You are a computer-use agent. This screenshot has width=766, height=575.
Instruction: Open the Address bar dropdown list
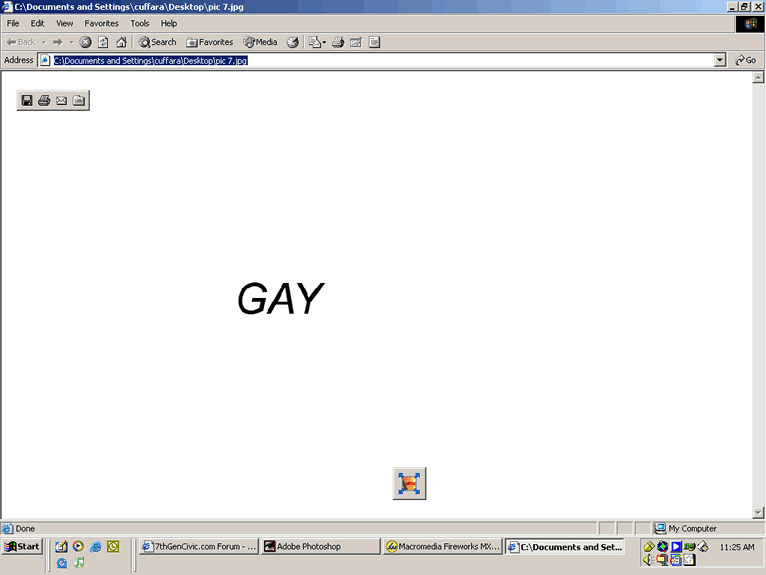(x=720, y=60)
